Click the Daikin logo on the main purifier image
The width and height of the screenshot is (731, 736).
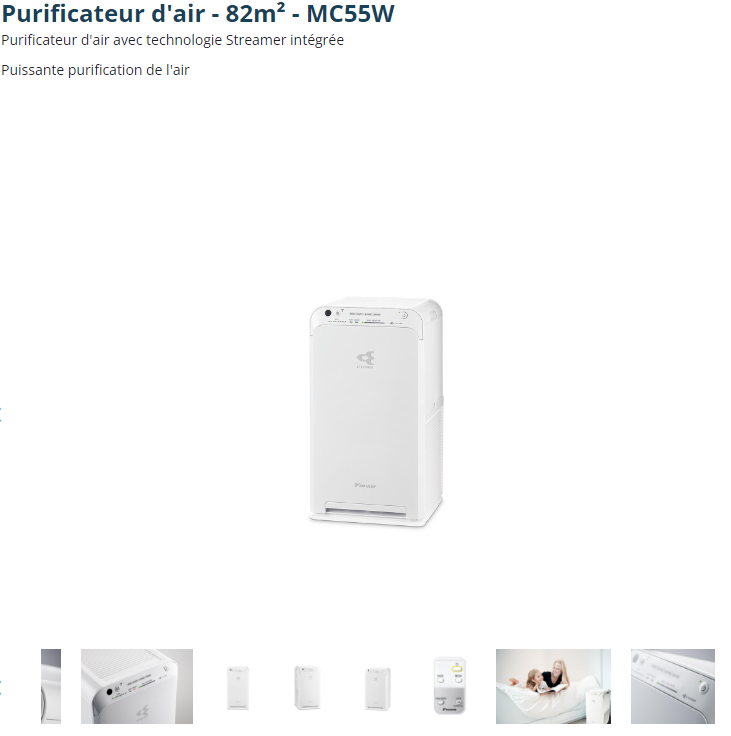click(x=365, y=485)
